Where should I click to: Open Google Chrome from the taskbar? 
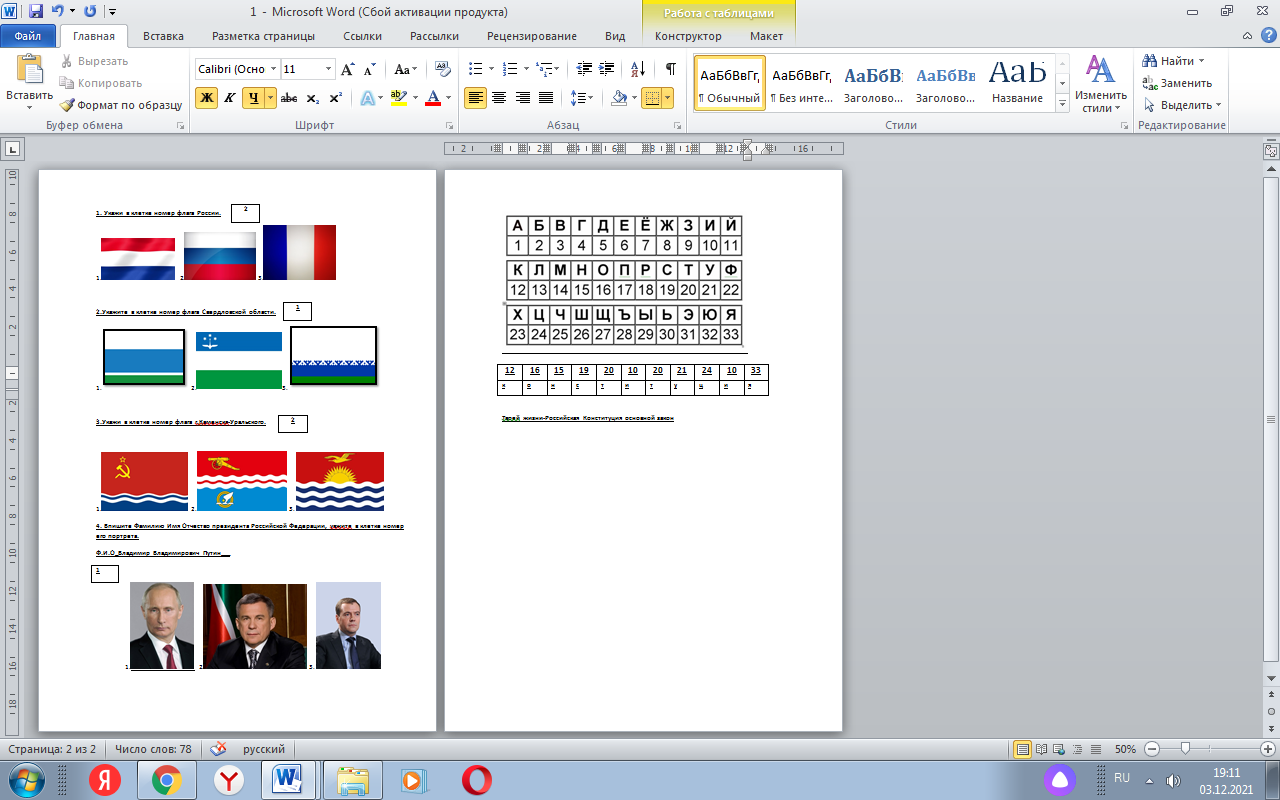[x=166, y=779]
